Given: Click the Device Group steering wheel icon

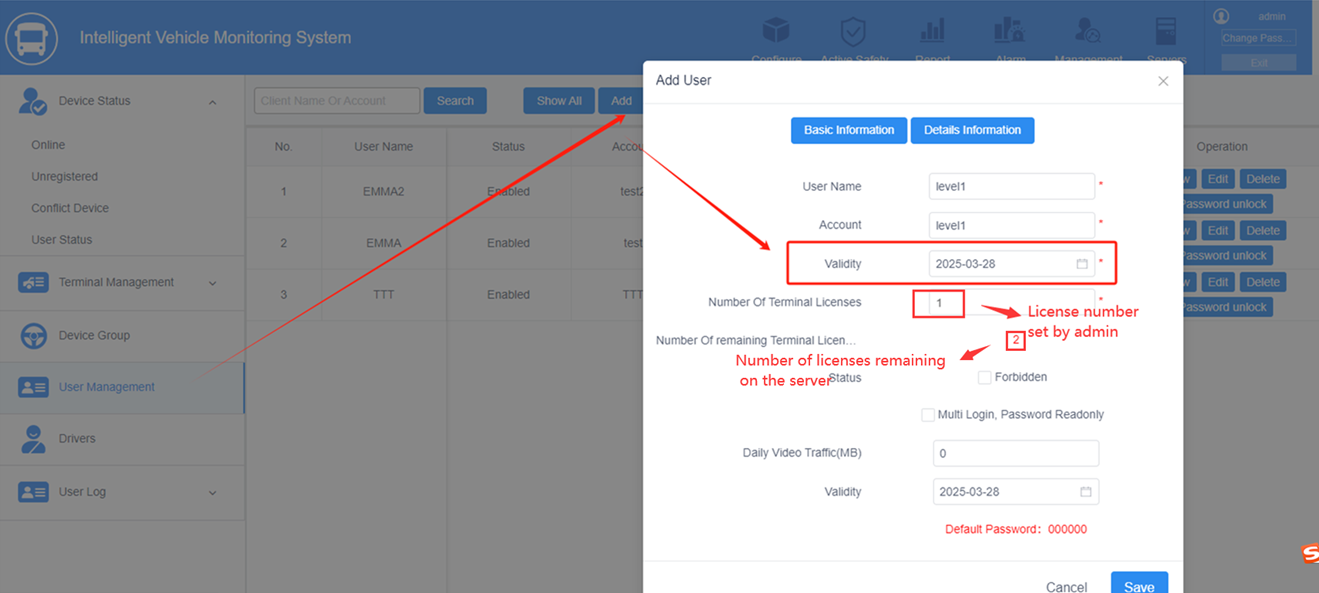Looking at the screenshot, I should click(33, 336).
